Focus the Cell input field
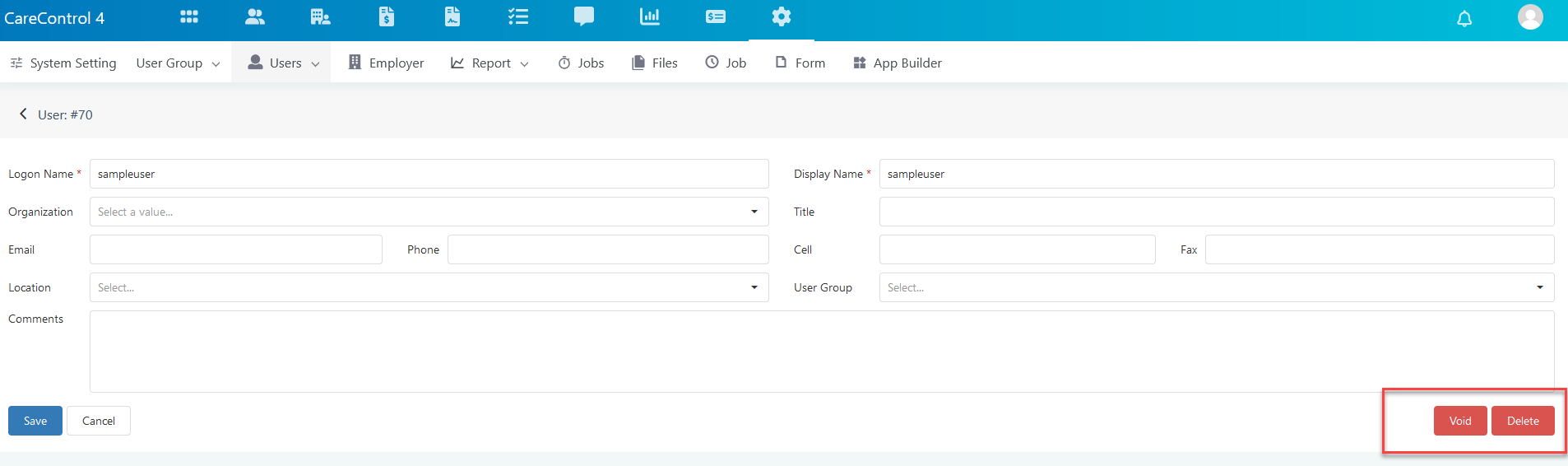Image resolution: width=1568 pixels, height=466 pixels. [1017, 249]
